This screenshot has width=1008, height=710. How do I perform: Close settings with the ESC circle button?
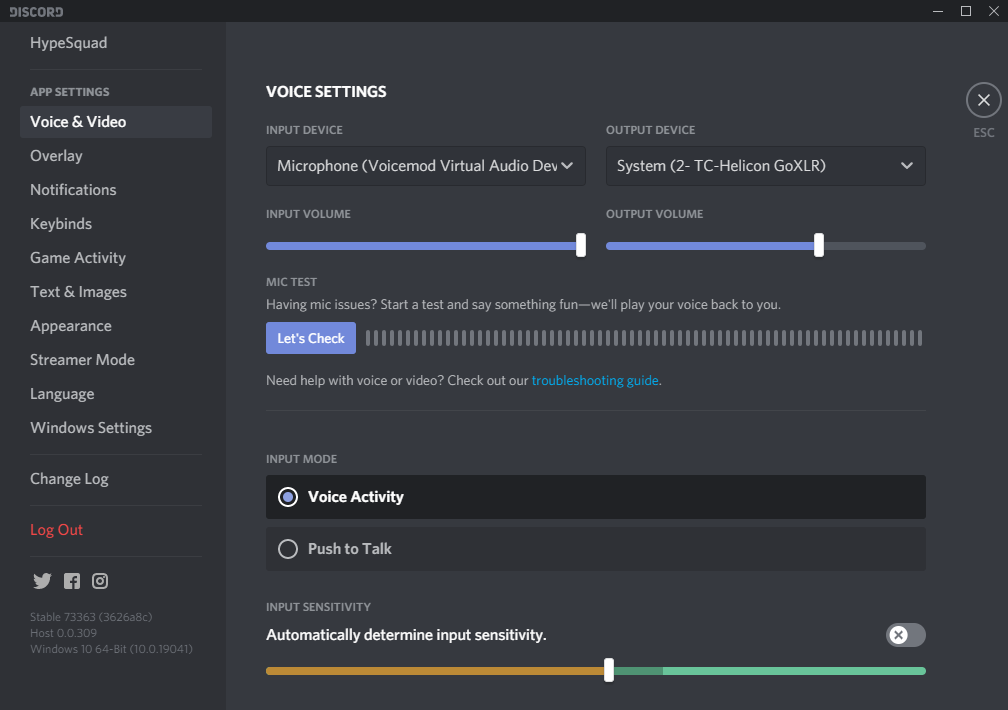pos(984,100)
